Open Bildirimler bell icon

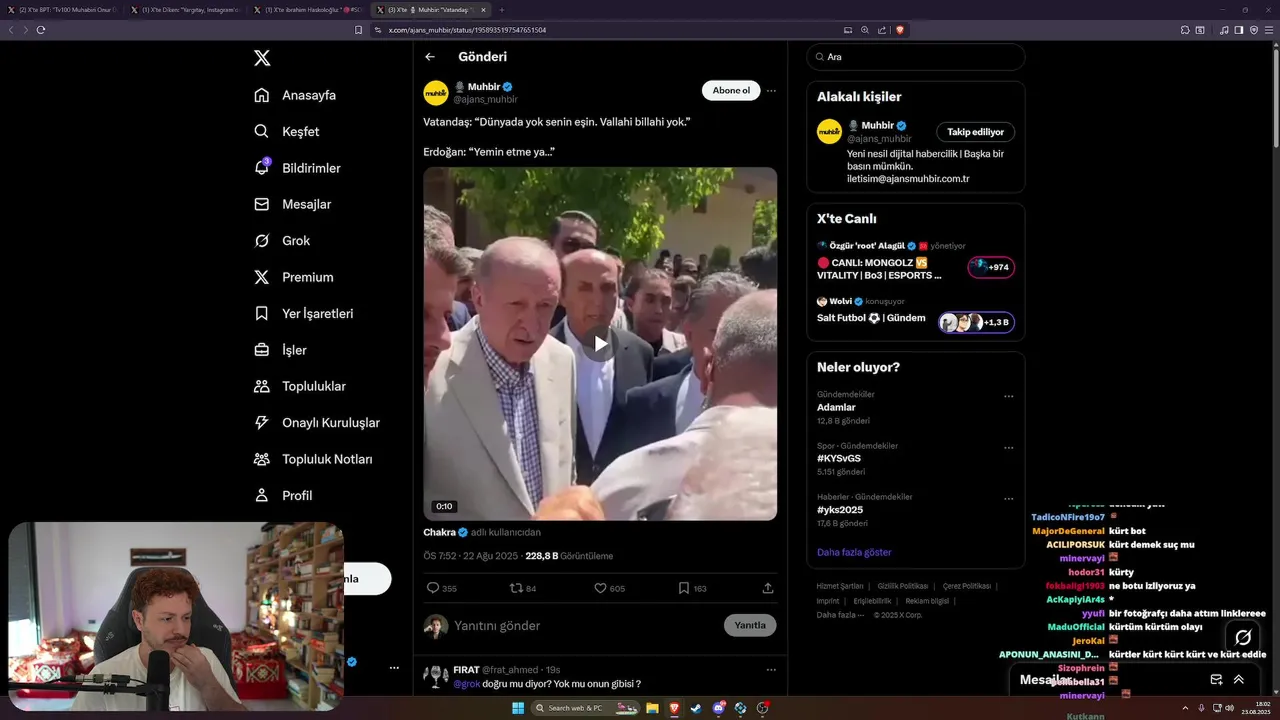261,168
